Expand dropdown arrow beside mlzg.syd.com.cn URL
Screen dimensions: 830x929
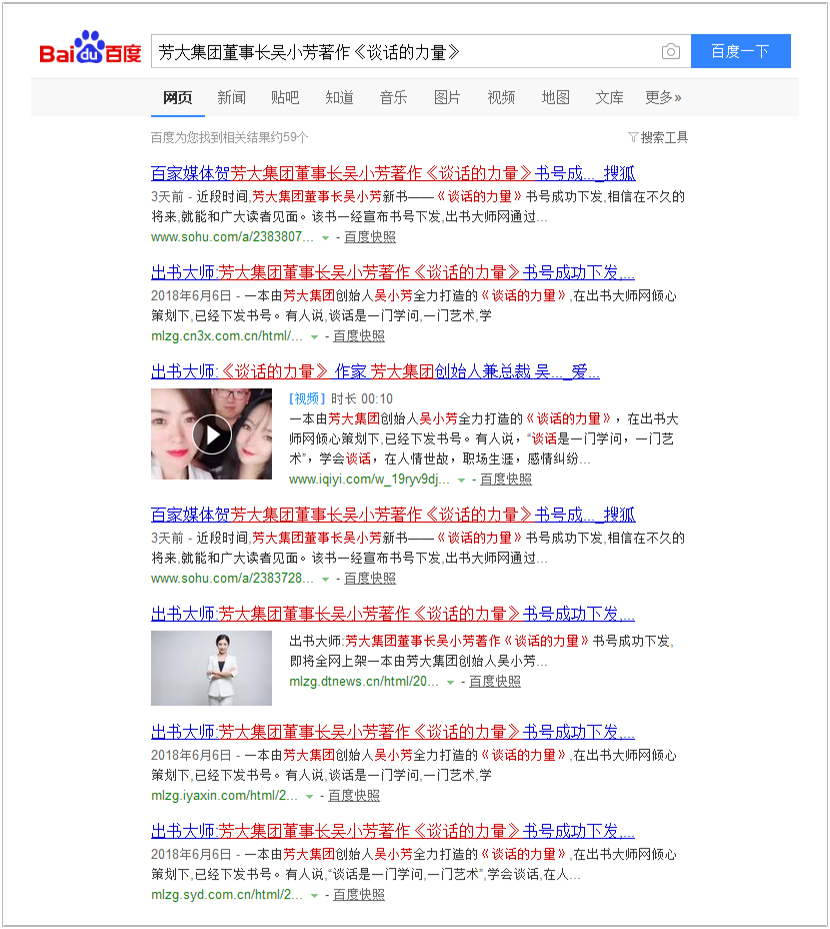click(314, 895)
